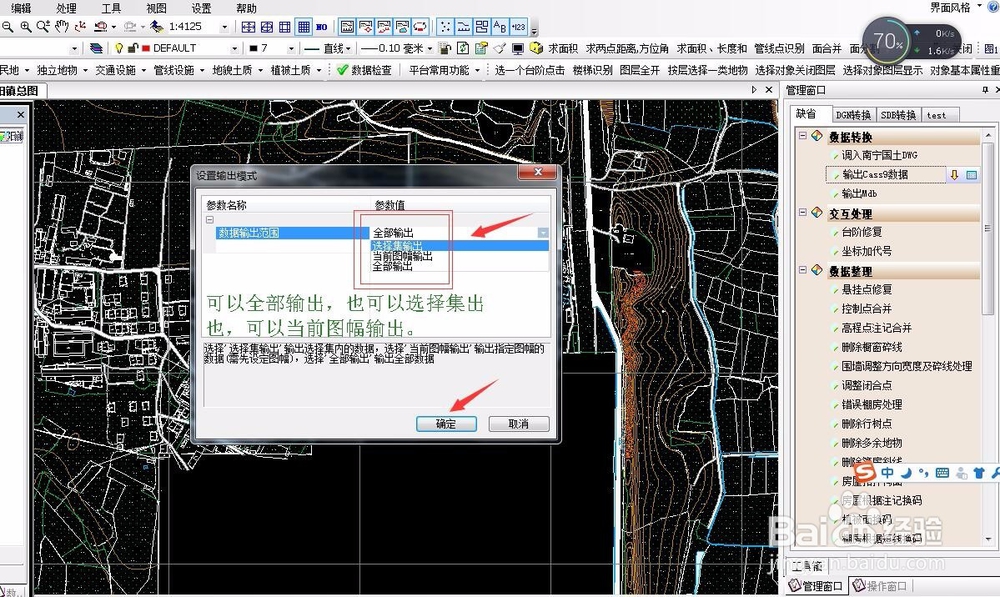Click the 数据转换 group diamond icon

[817, 136]
